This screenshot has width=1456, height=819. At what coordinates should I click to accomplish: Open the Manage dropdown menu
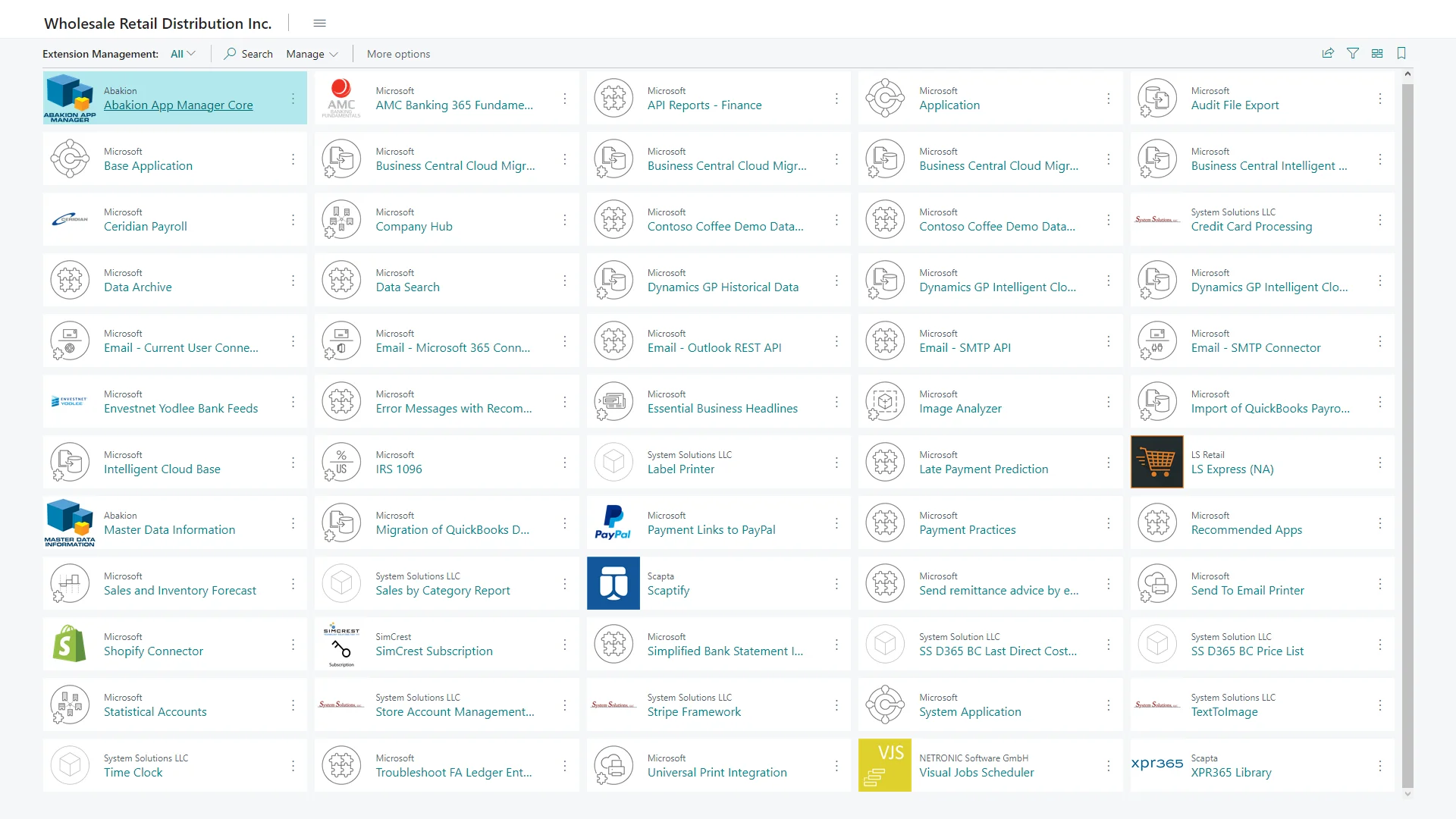pyautogui.click(x=312, y=54)
